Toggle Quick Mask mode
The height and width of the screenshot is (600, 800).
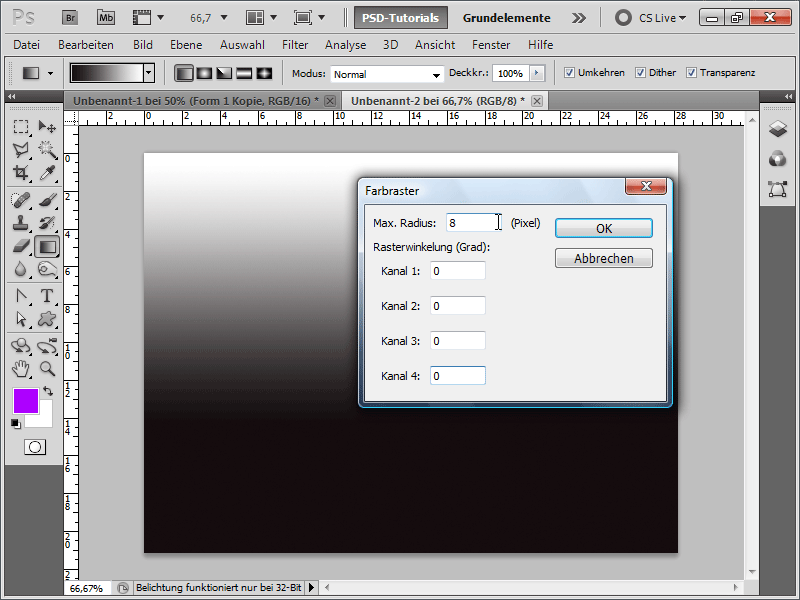(35, 447)
